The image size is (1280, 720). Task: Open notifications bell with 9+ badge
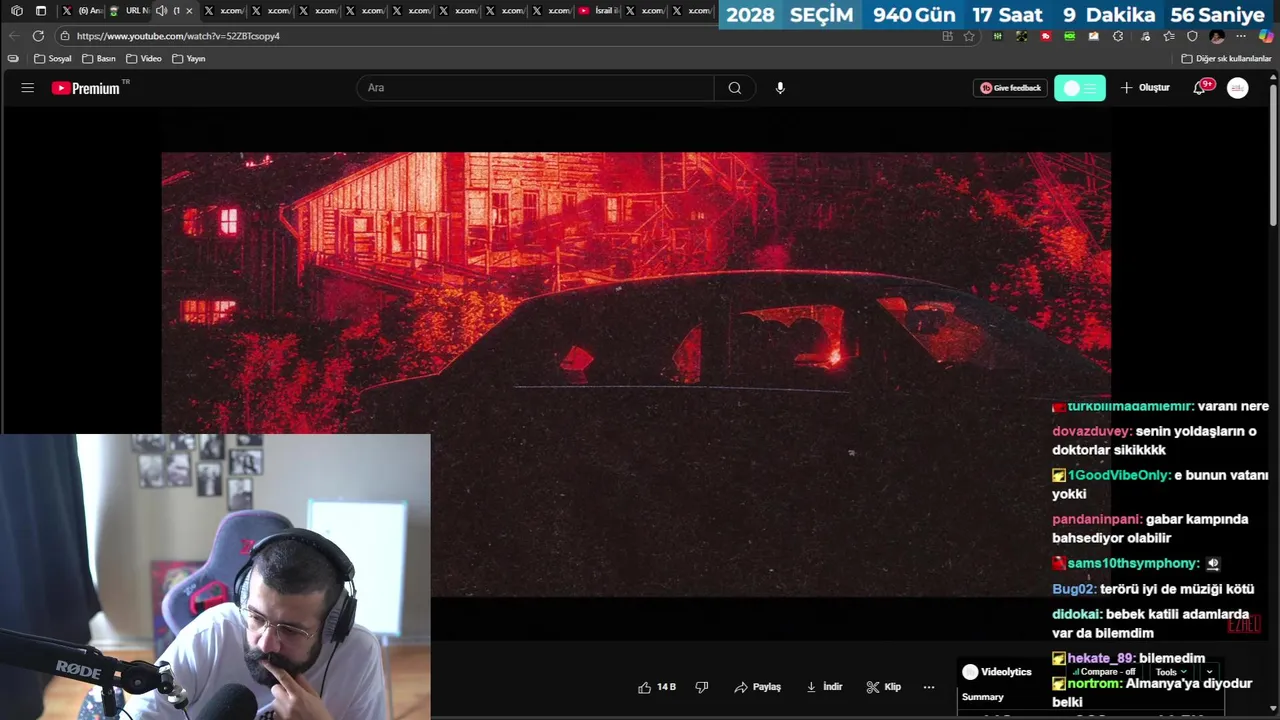(1201, 88)
